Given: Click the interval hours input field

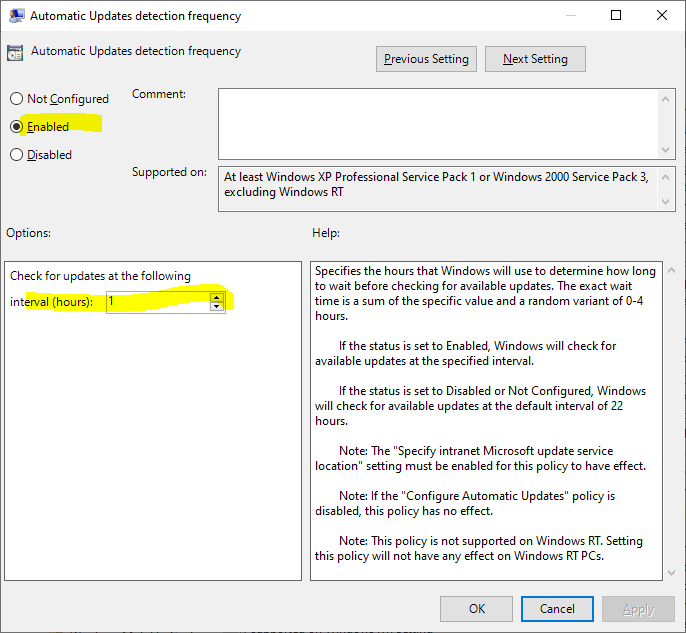Looking at the screenshot, I should 158,301.
